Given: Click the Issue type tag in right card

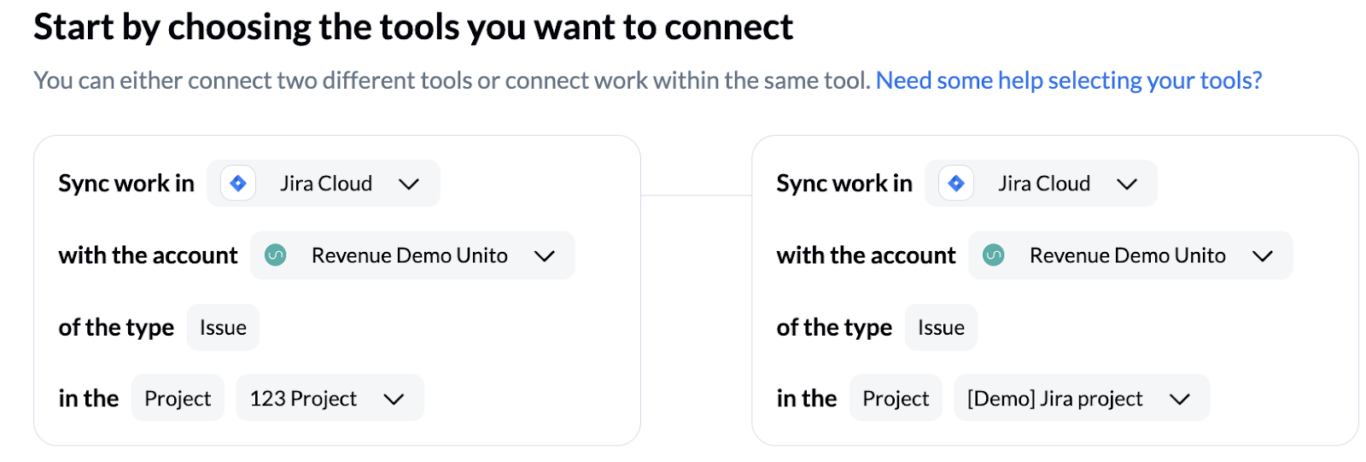Looking at the screenshot, I should [x=941, y=328].
